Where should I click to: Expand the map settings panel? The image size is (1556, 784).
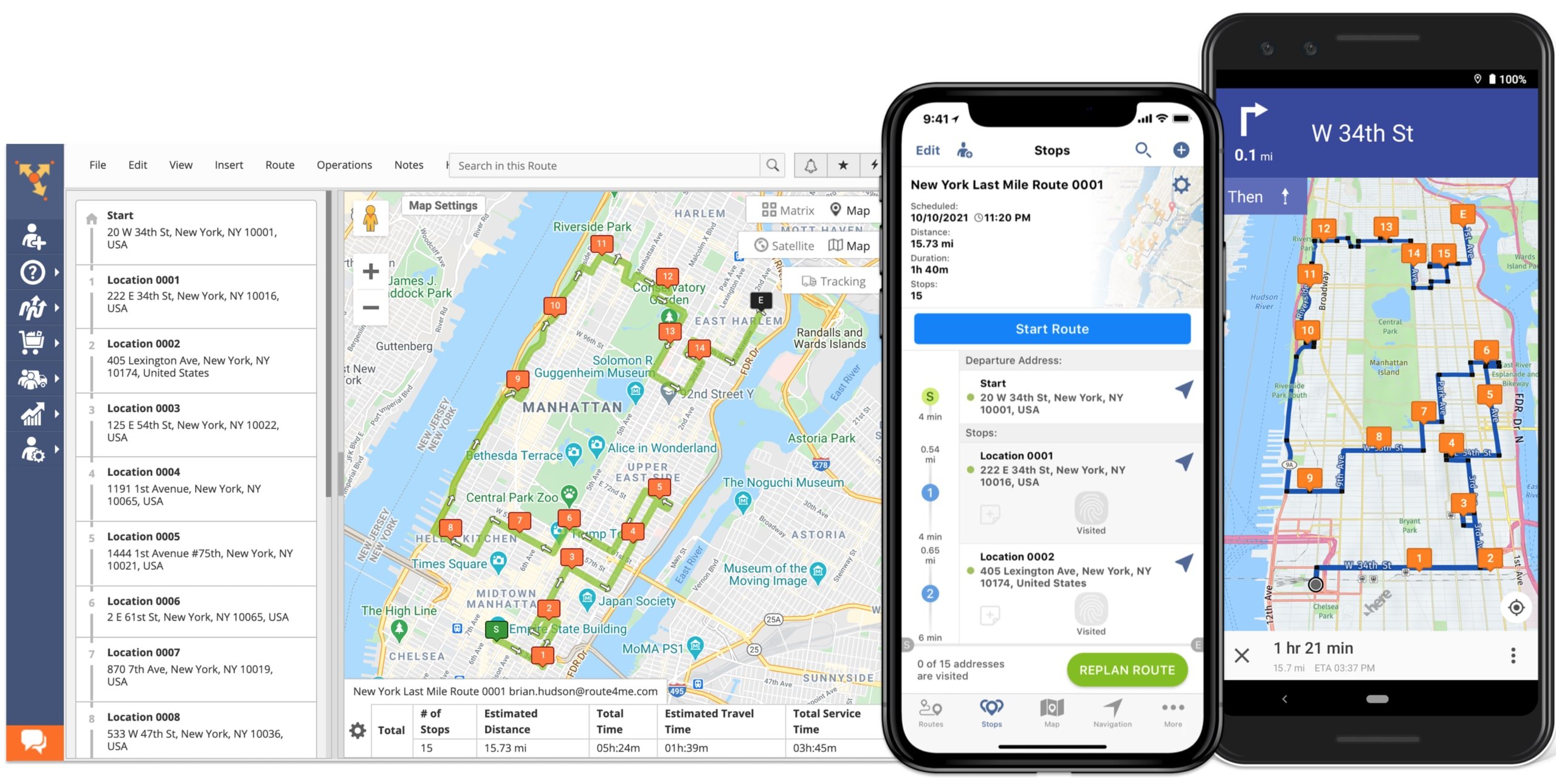coord(441,206)
